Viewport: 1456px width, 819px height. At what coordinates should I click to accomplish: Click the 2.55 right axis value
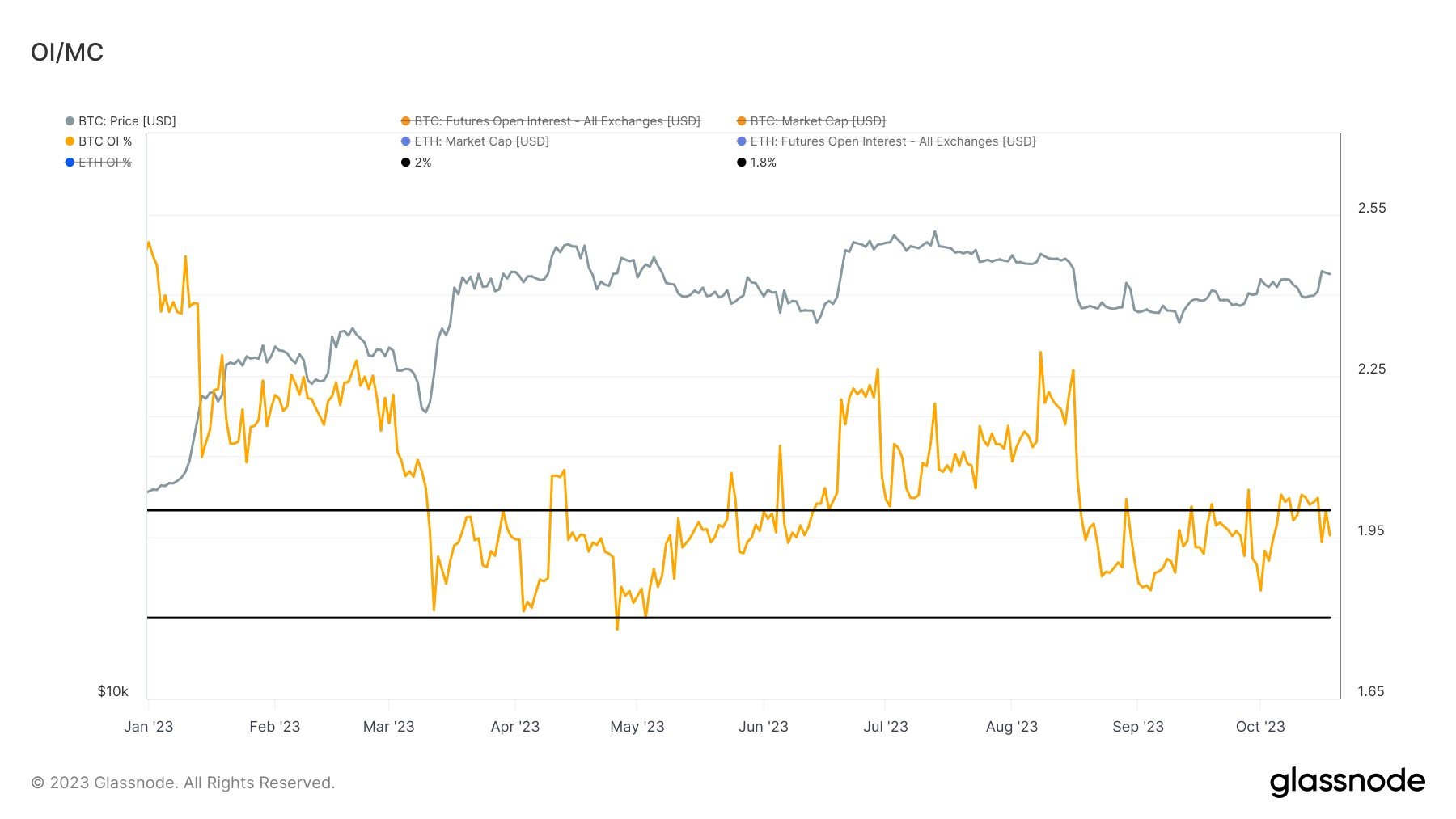pyautogui.click(x=1371, y=208)
